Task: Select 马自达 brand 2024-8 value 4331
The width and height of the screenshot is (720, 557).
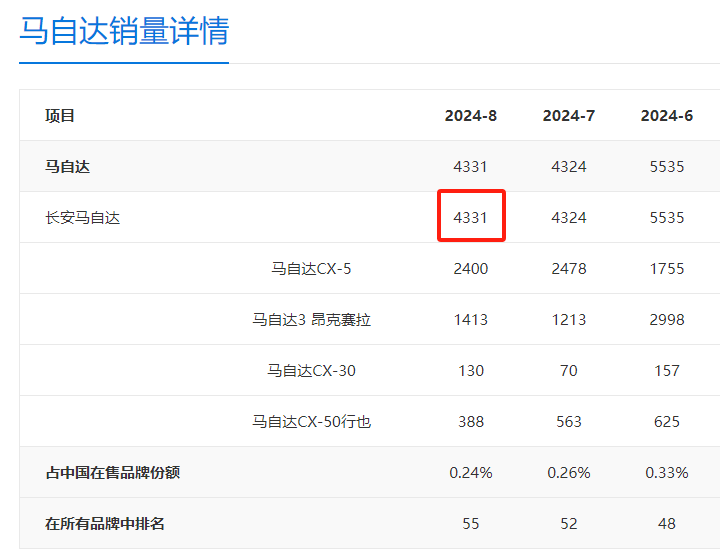Action: tap(471, 167)
